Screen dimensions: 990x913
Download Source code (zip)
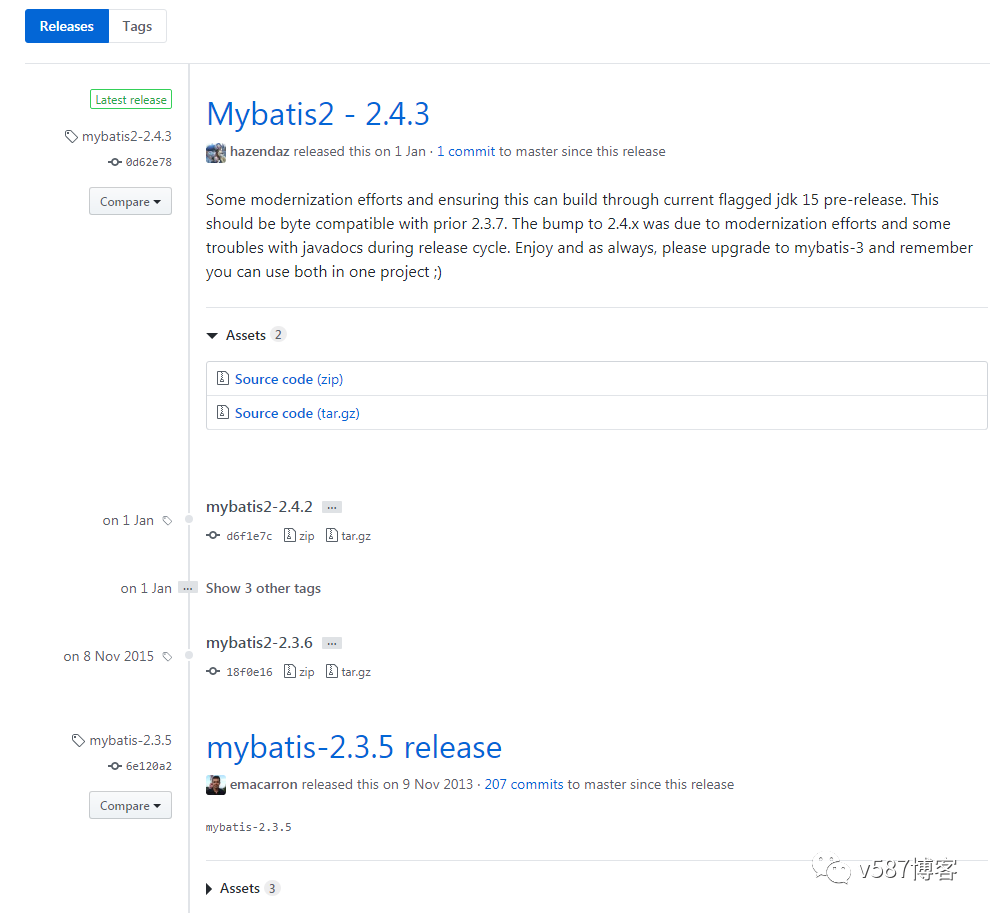[289, 379]
